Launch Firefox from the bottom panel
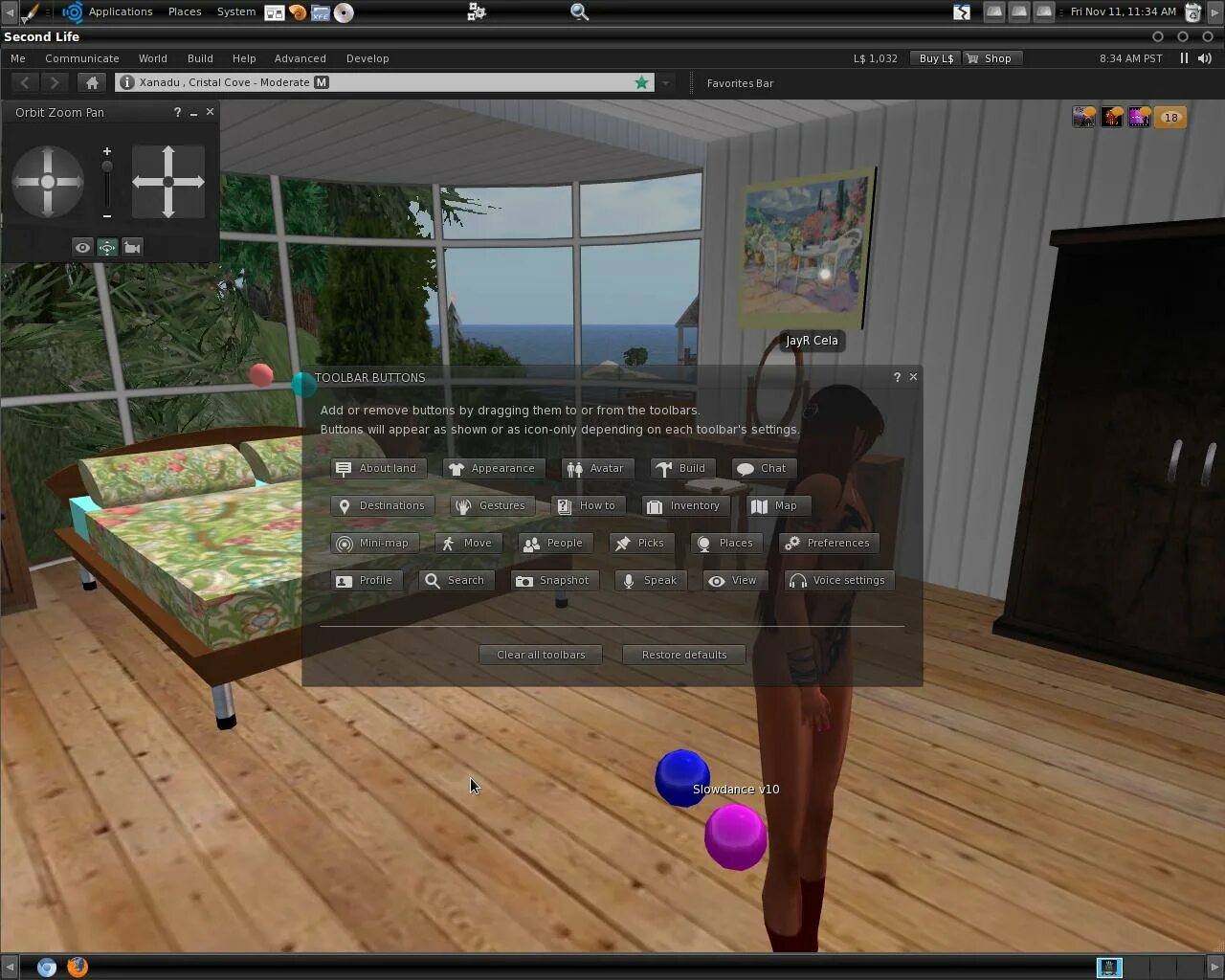 pyautogui.click(x=78, y=967)
